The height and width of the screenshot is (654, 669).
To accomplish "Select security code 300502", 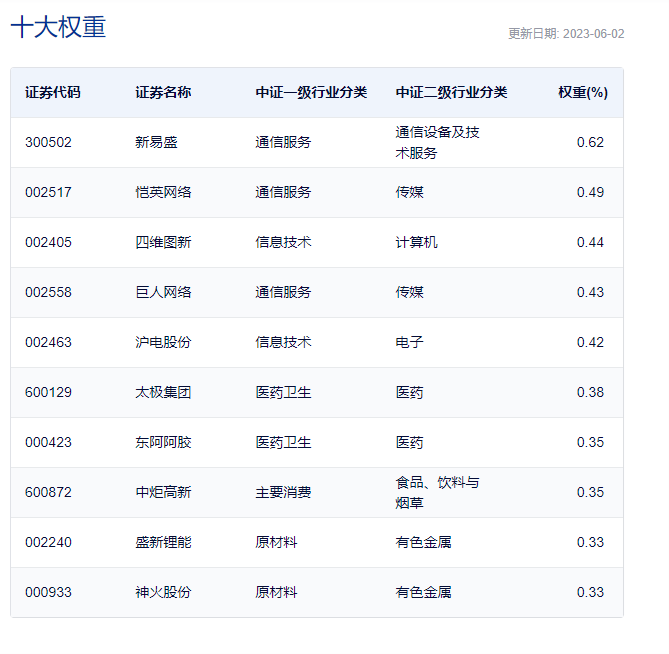I will coord(48,142).
